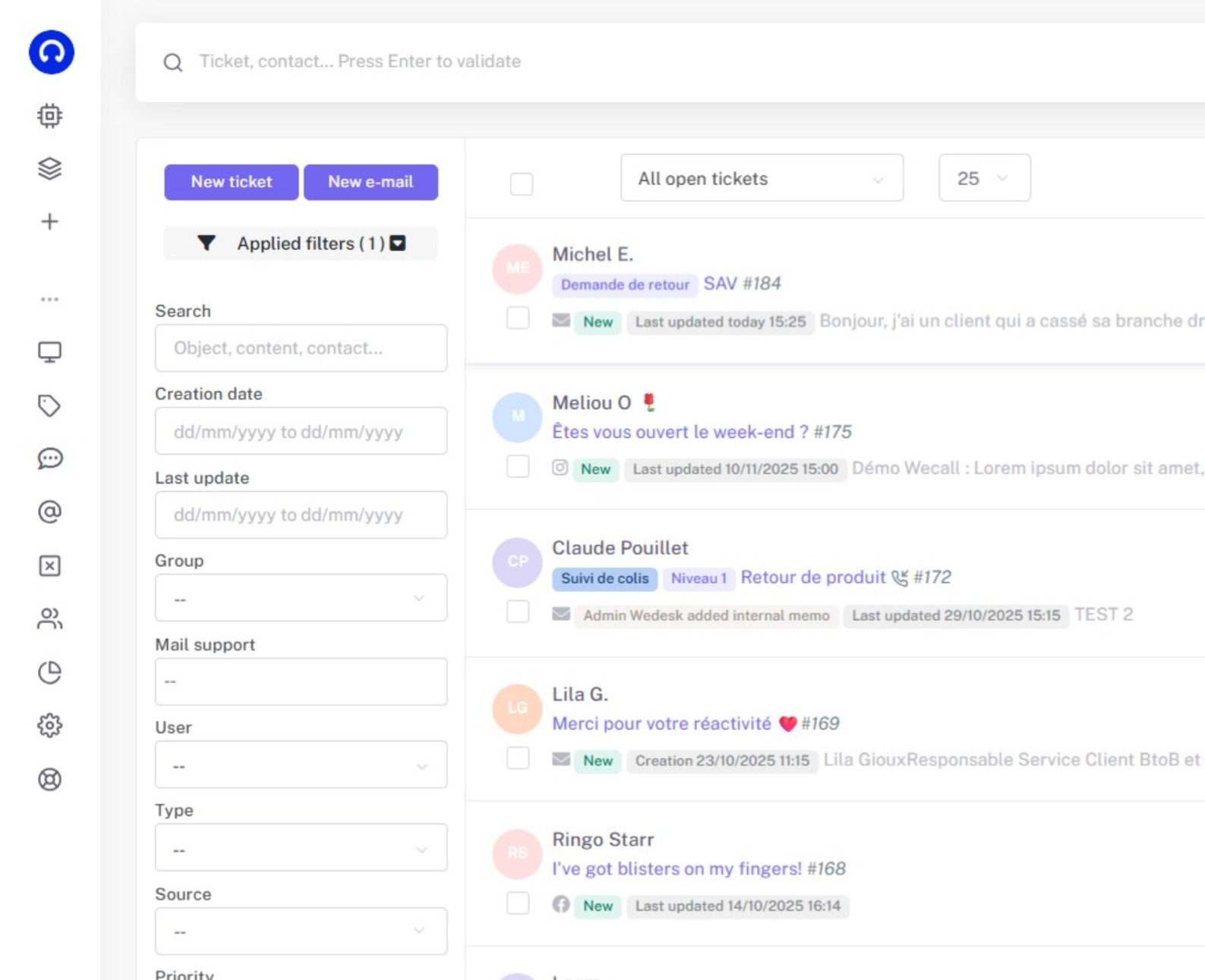
Task: Open the Type filter dropdown
Action: tap(301, 848)
